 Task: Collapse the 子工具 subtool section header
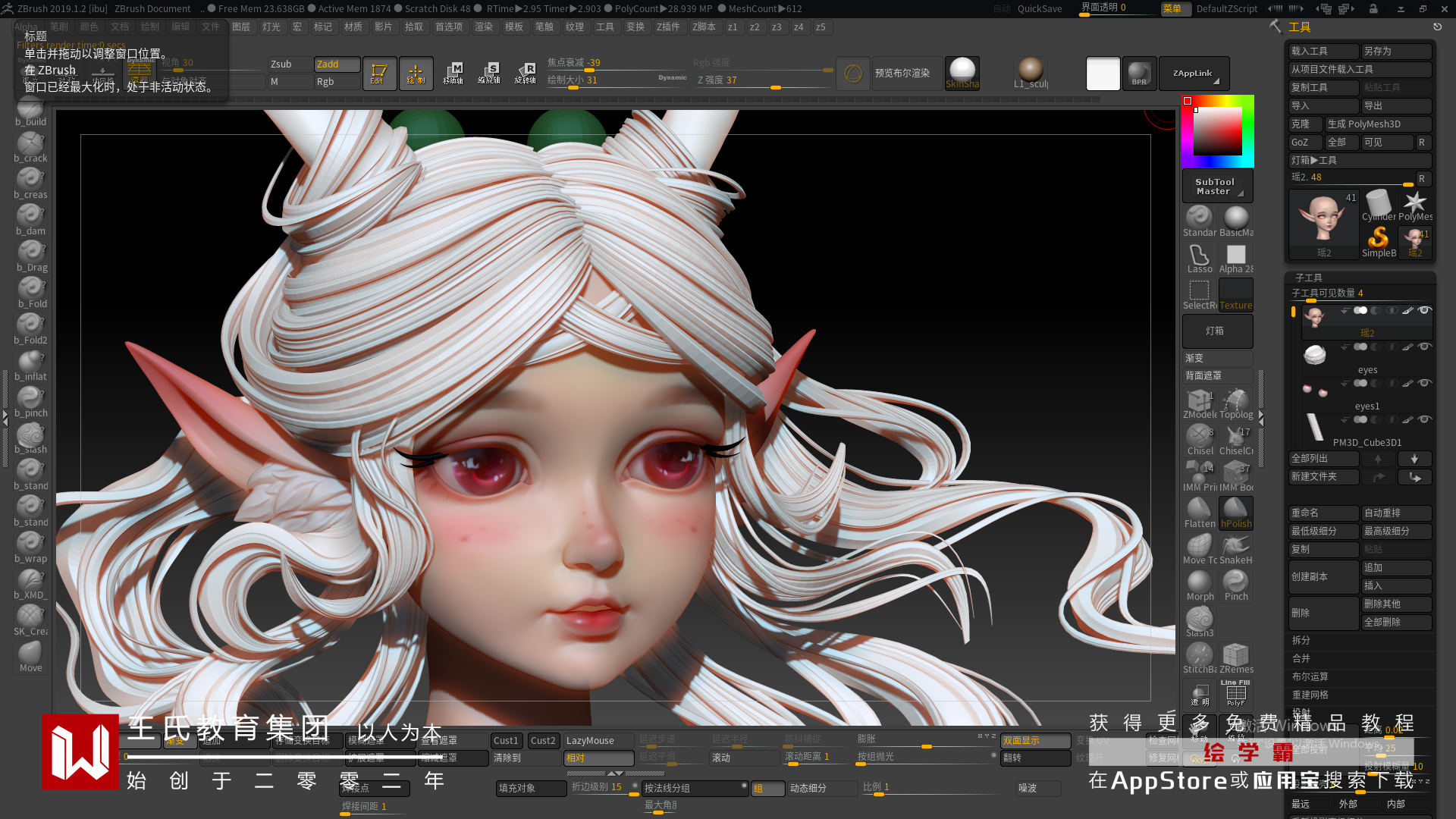click(1308, 278)
